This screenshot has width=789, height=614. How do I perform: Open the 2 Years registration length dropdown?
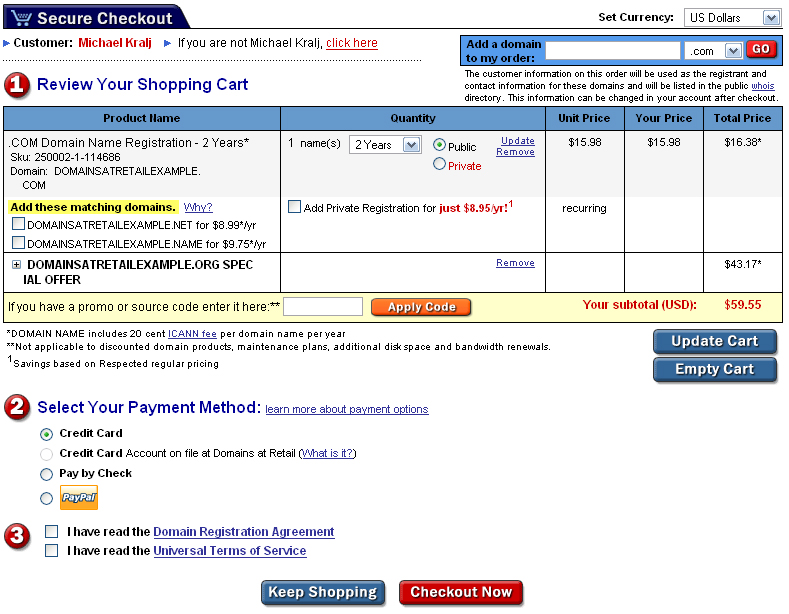point(385,145)
